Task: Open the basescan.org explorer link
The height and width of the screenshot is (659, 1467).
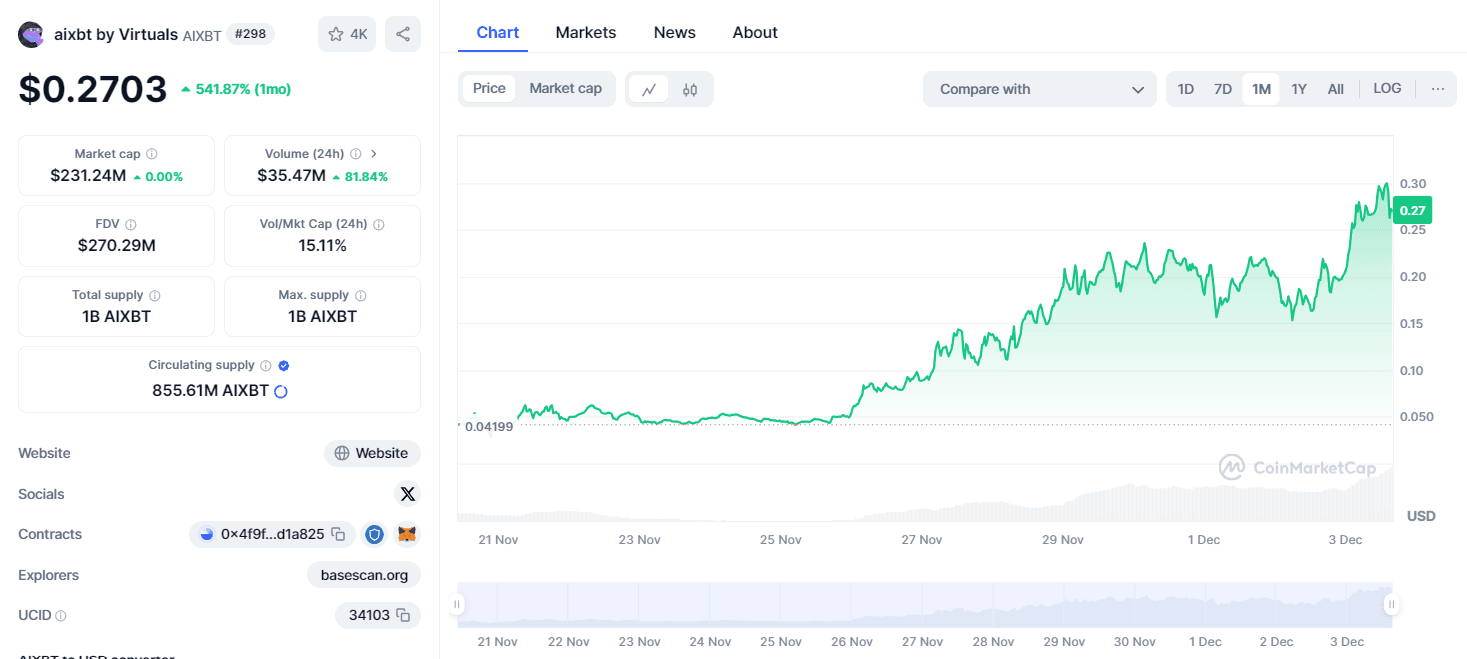Action: tap(363, 574)
